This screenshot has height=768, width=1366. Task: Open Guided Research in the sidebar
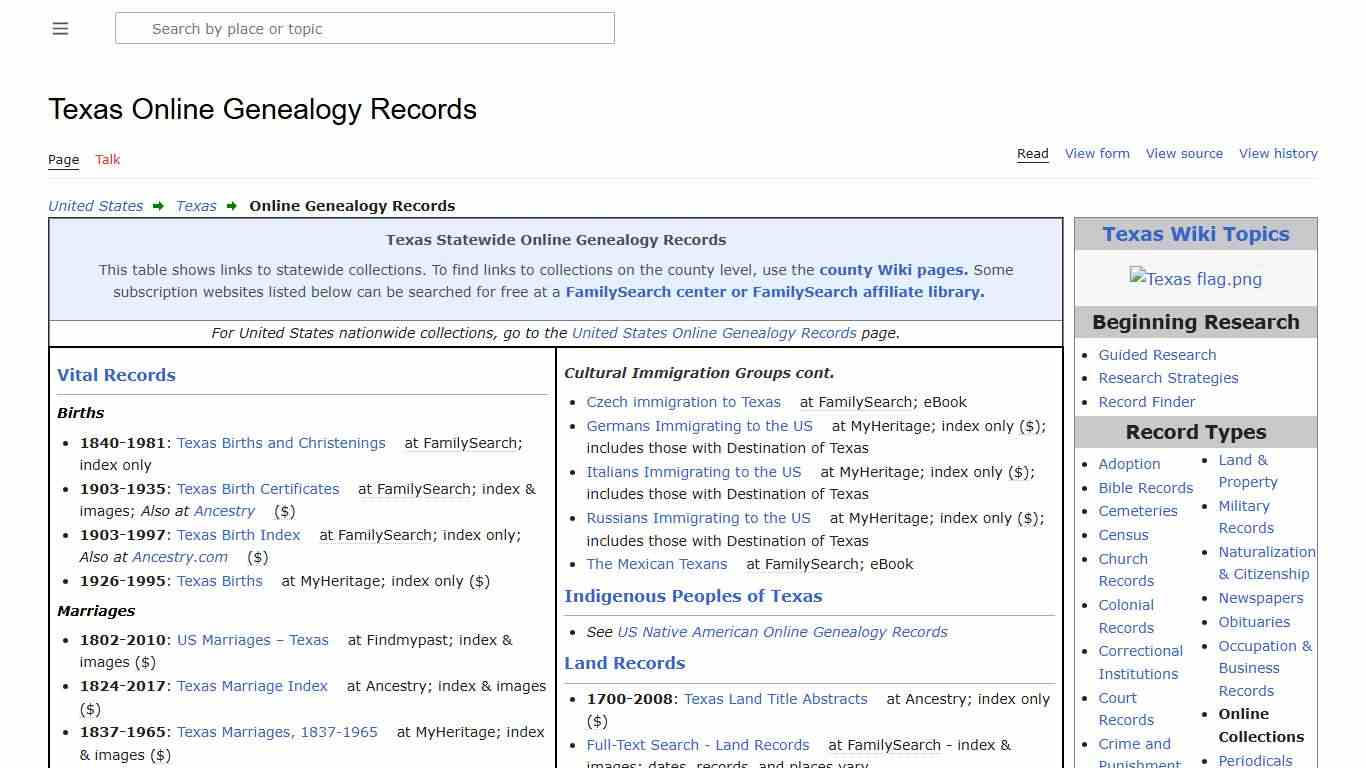pos(1157,355)
